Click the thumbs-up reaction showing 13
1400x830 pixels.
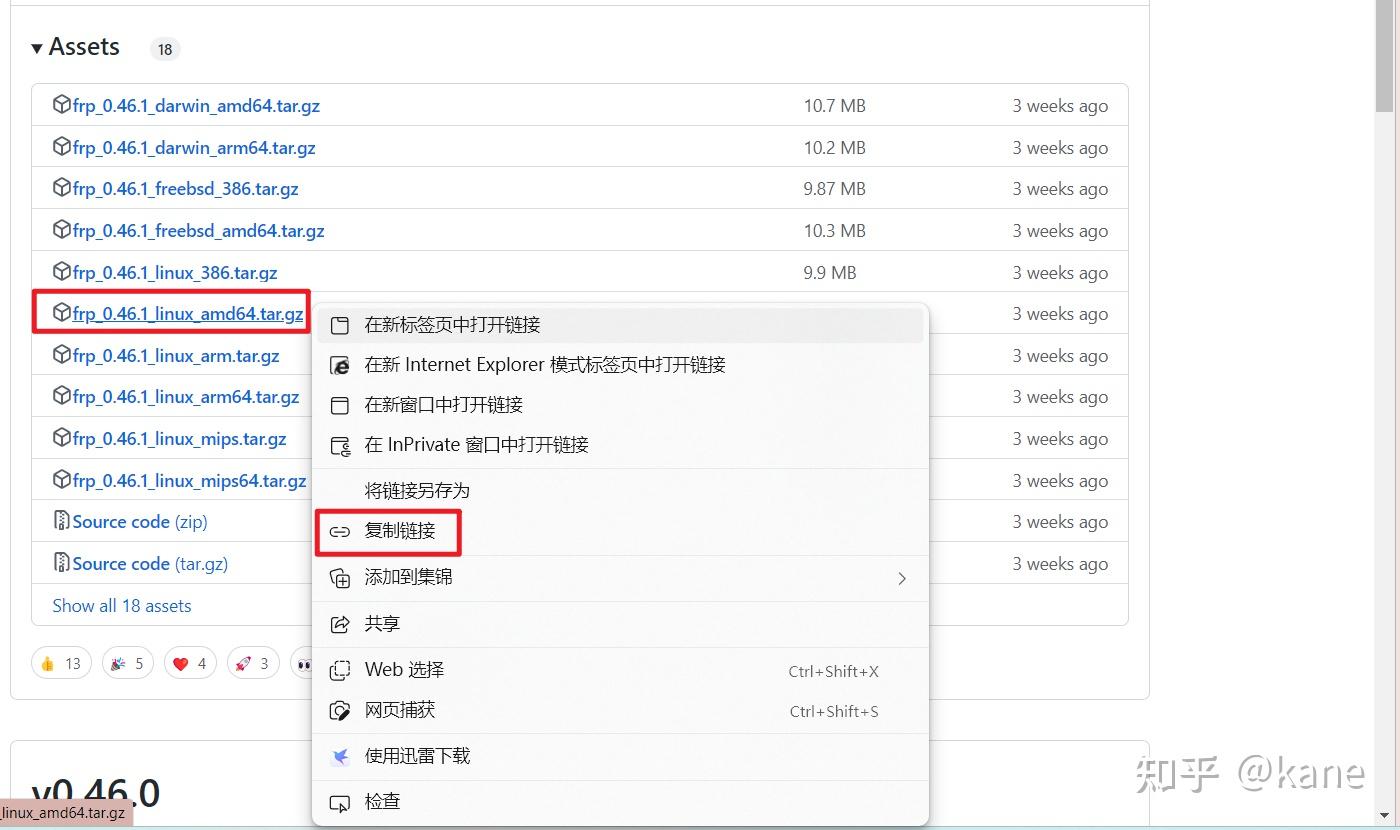(61, 662)
